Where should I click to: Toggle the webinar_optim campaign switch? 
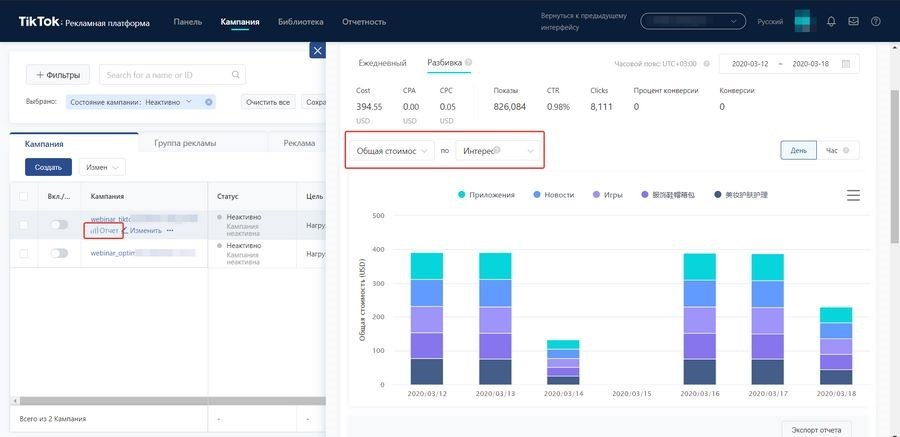coord(59,253)
